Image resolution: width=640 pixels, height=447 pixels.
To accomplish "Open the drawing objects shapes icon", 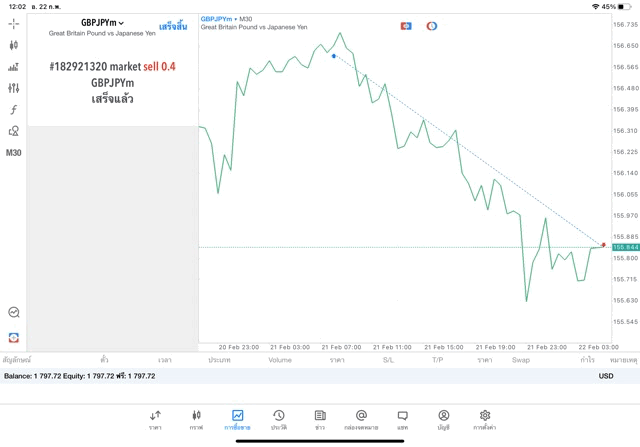I will tap(13, 131).
